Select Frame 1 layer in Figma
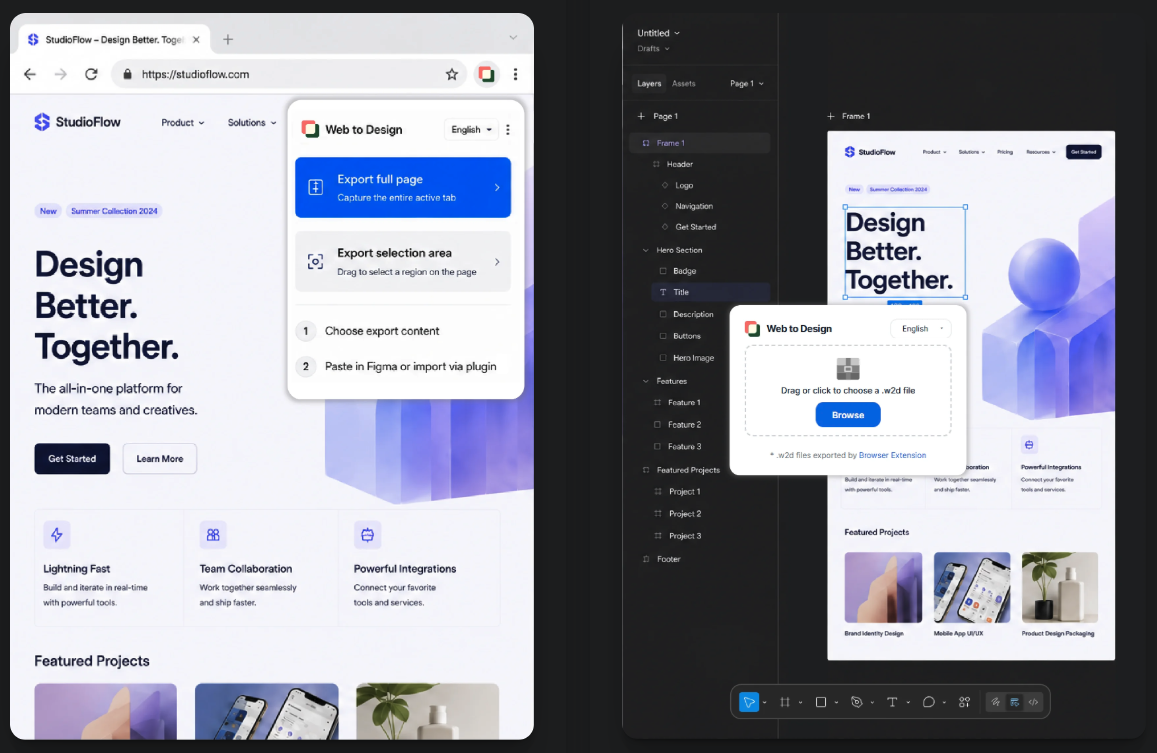This screenshot has width=1157, height=753. (699, 143)
